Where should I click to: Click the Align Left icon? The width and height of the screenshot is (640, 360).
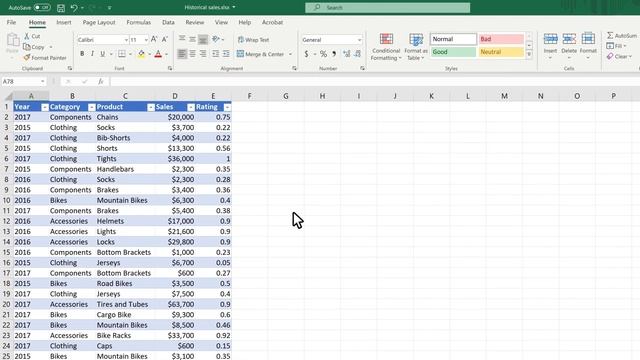click(182, 54)
